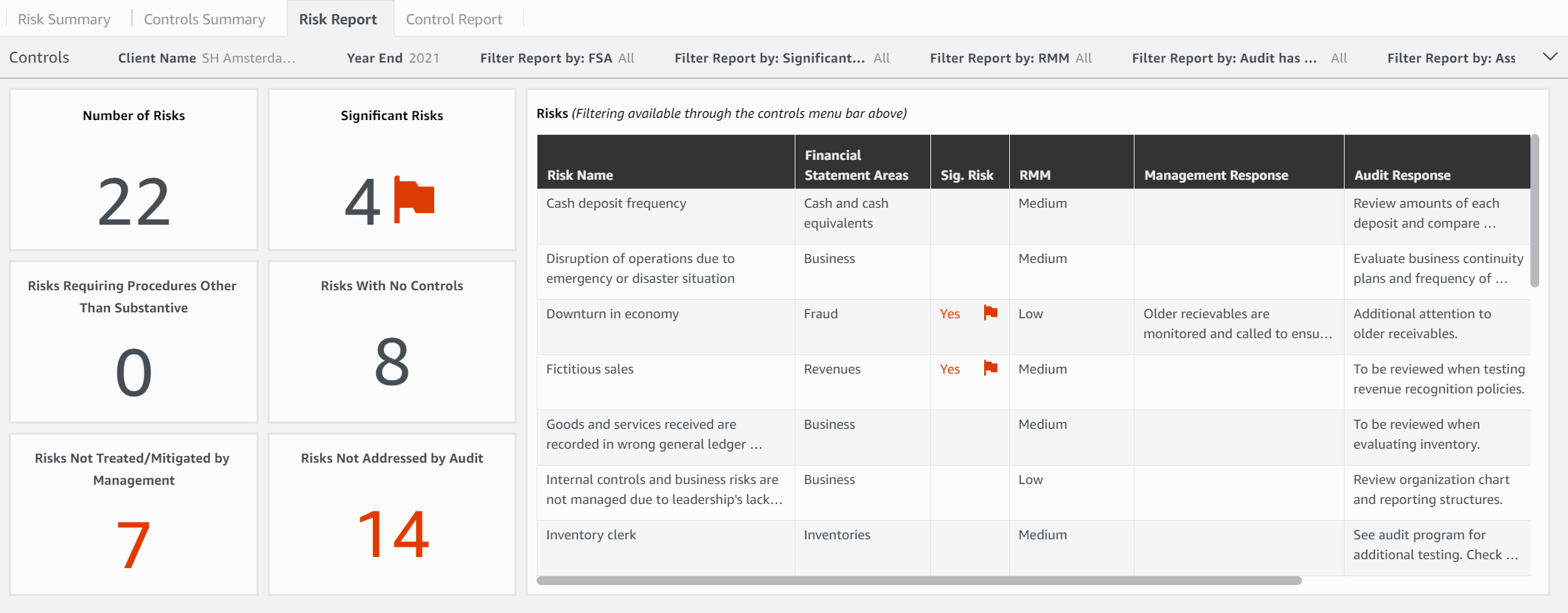Open the Control Report tab
Viewport: 1568px width, 613px height.
click(x=454, y=19)
